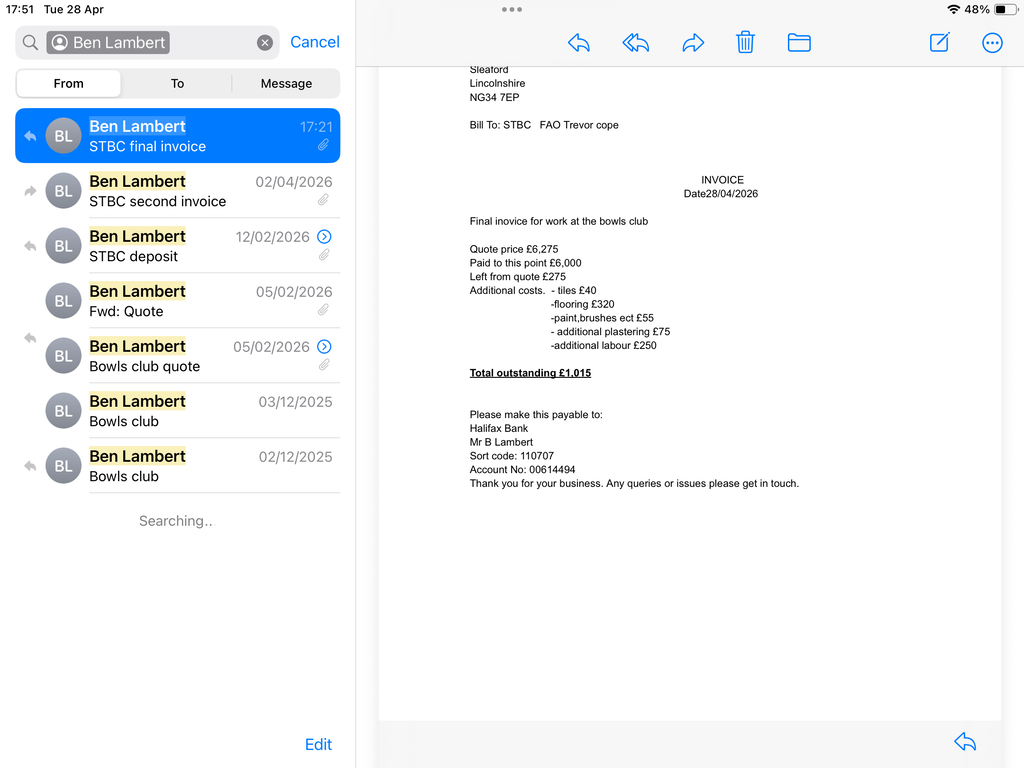Tap the magnifying glass search icon
The image size is (1024, 768).
30,42
